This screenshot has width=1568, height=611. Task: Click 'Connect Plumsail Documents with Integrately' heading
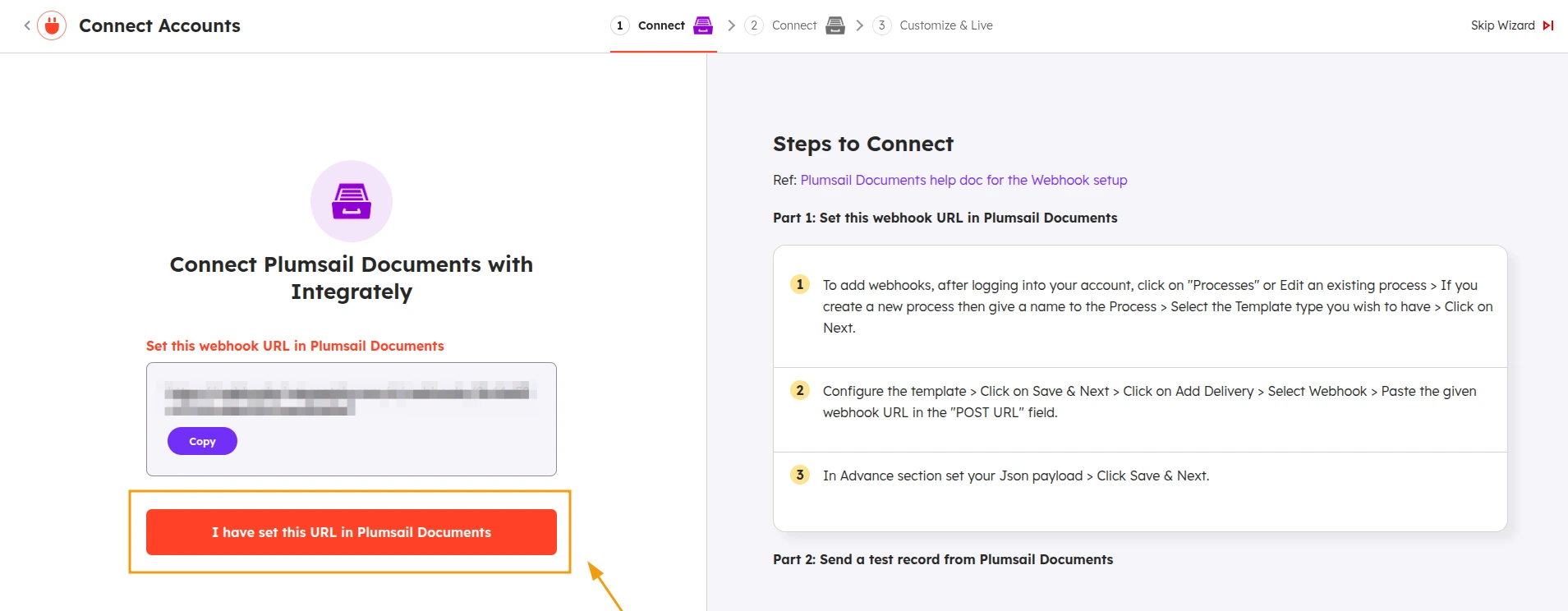[352, 278]
